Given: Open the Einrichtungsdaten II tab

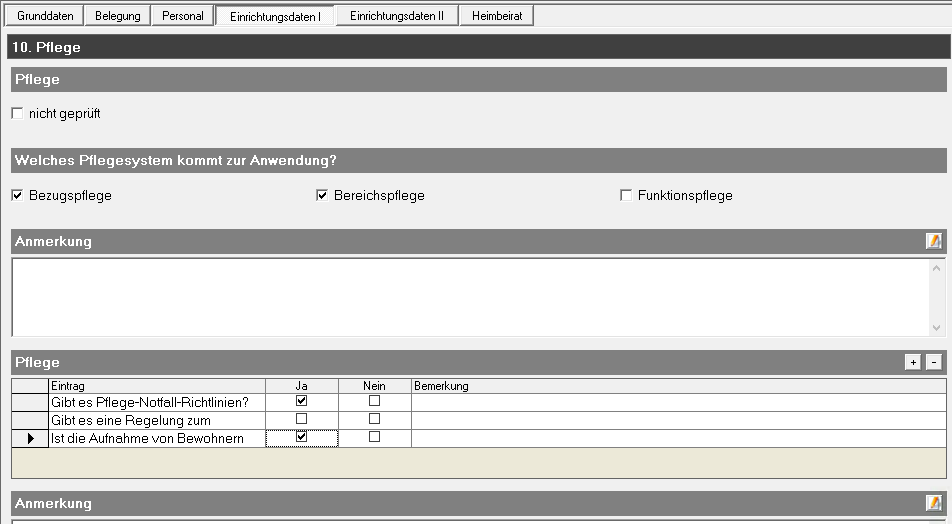Looking at the screenshot, I should 396,16.
